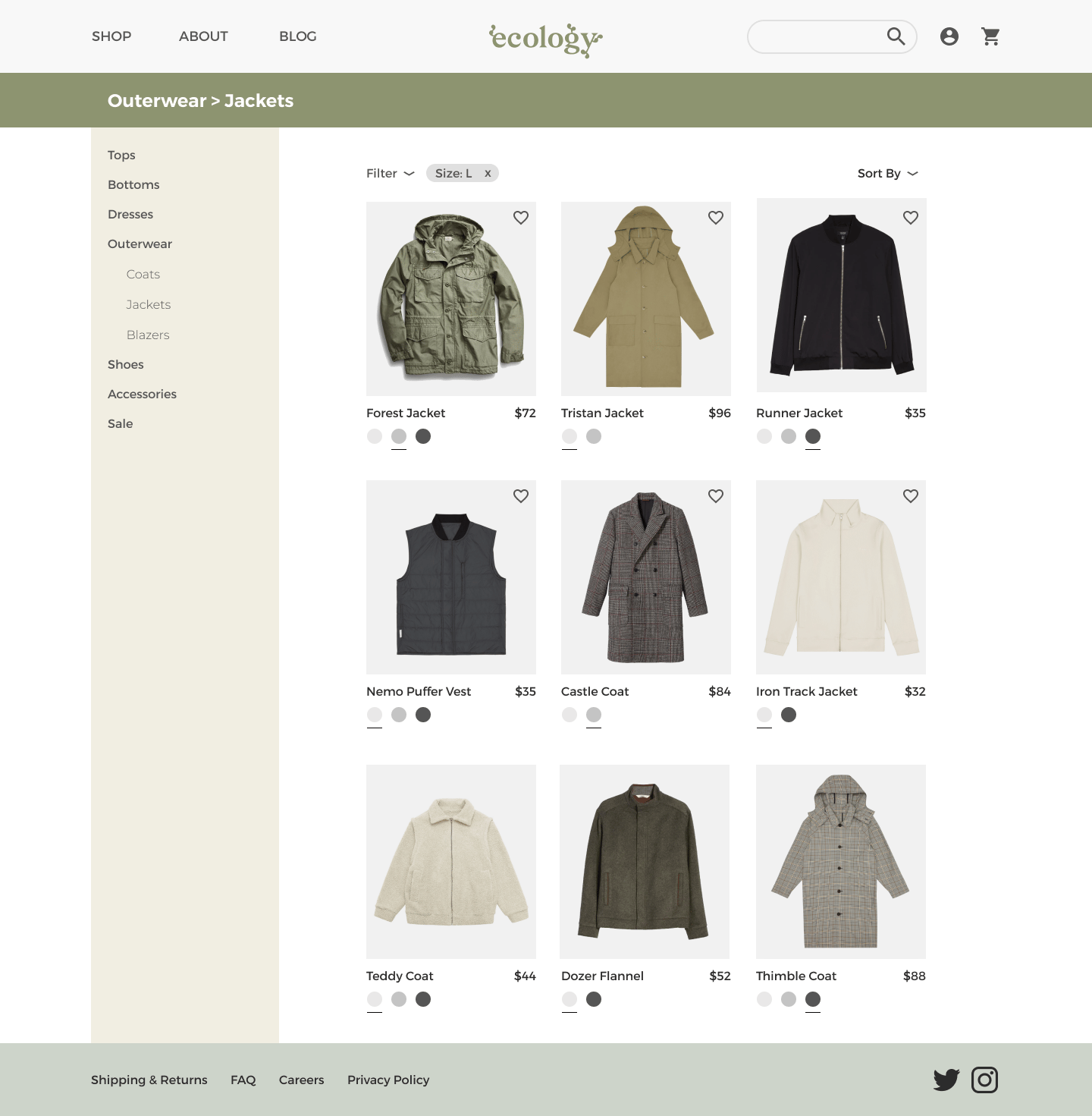Viewport: 1092px width, 1116px height.
Task: Choose lightest swatch for Forest Jacket
Action: coord(375,436)
